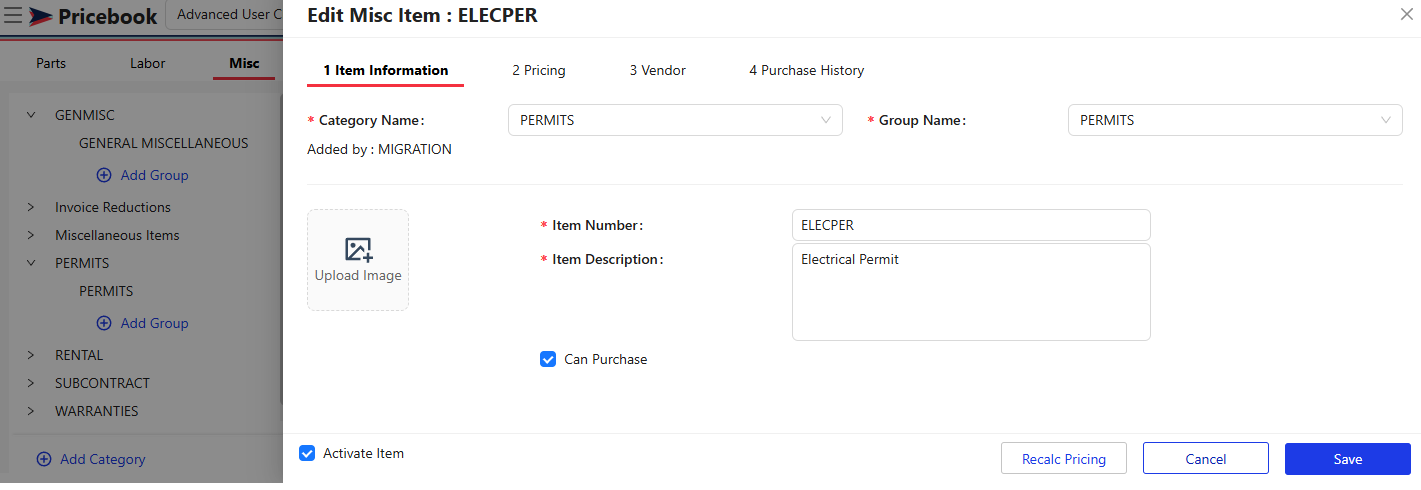Click the plus icon under GENERAL MISCELLANEOUS

click(x=104, y=175)
